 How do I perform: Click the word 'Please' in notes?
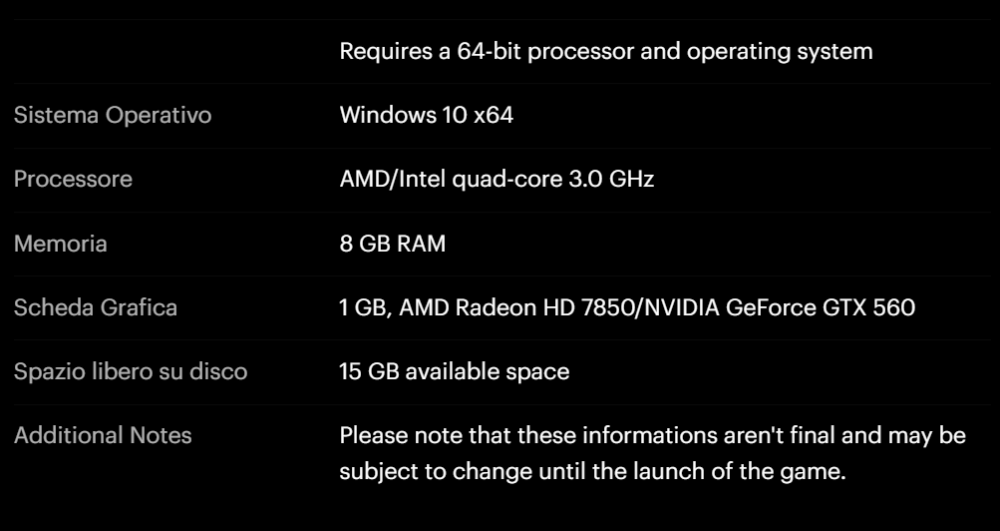(374, 435)
